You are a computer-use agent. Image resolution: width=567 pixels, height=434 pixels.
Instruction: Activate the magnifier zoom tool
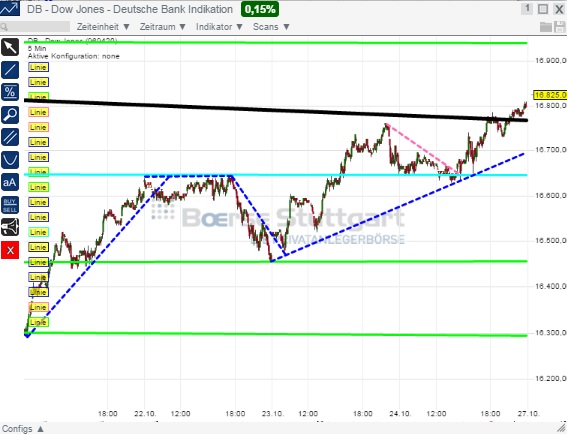click(10, 115)
